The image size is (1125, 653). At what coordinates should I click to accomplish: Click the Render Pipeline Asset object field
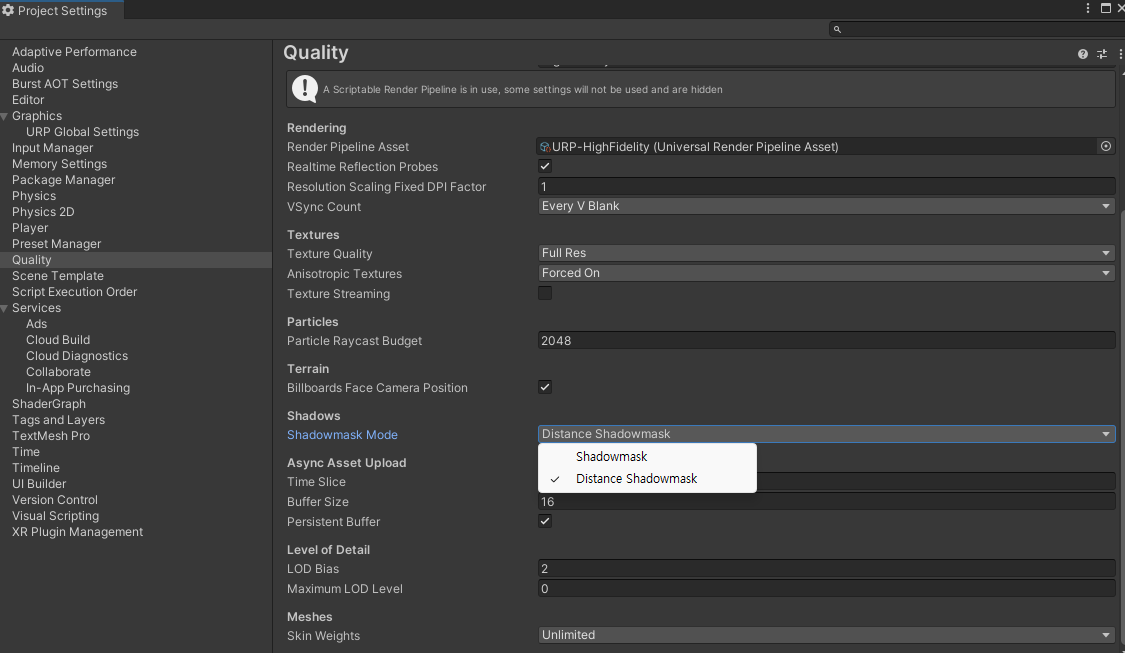818,146
